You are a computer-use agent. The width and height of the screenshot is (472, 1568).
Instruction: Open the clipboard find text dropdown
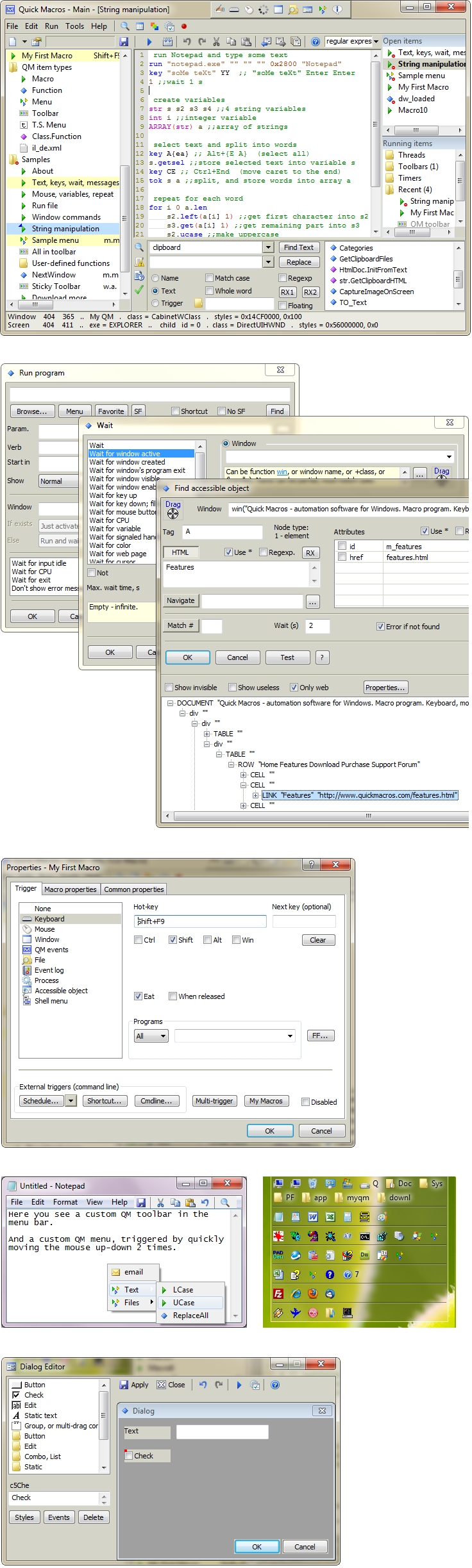[268, 247]
